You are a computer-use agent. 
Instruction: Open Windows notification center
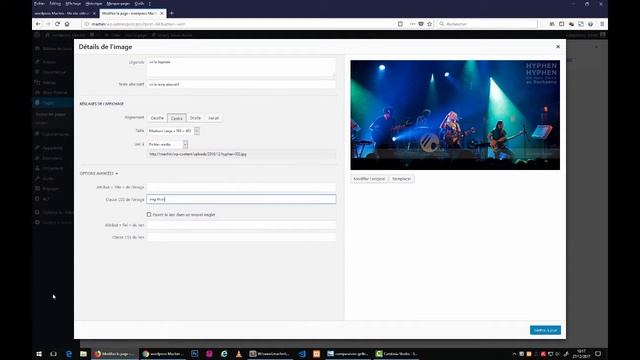(598, 354)
